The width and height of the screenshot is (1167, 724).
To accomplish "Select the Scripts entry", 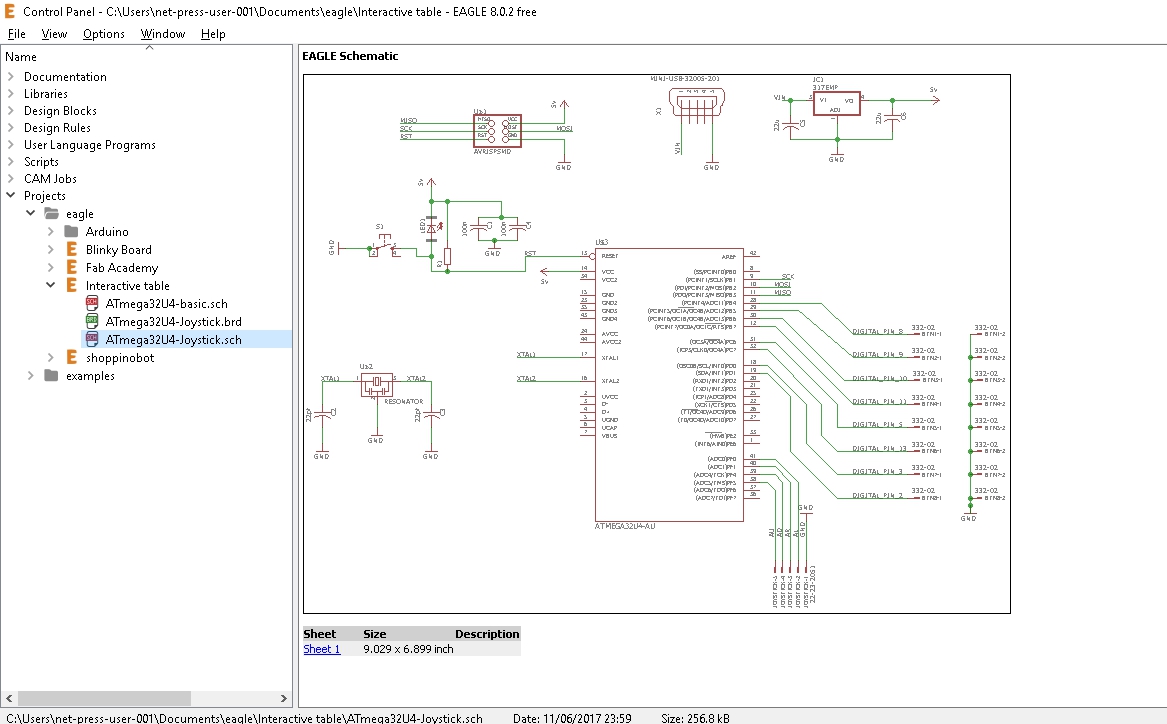I will [x=41, y=161].
